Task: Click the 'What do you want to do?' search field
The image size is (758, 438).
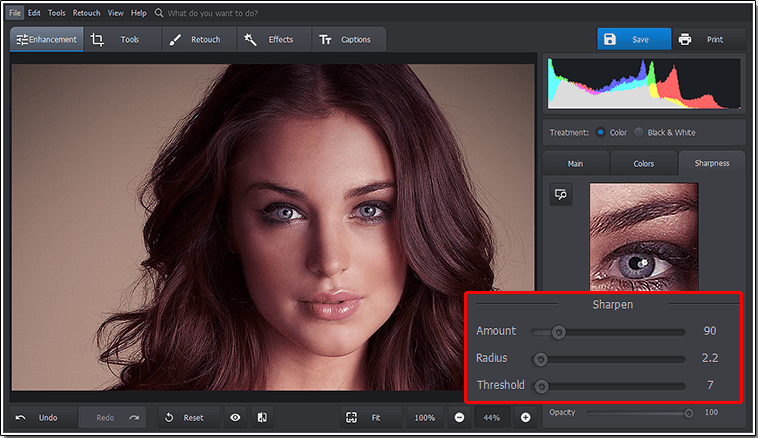Action: click(213, 13)
